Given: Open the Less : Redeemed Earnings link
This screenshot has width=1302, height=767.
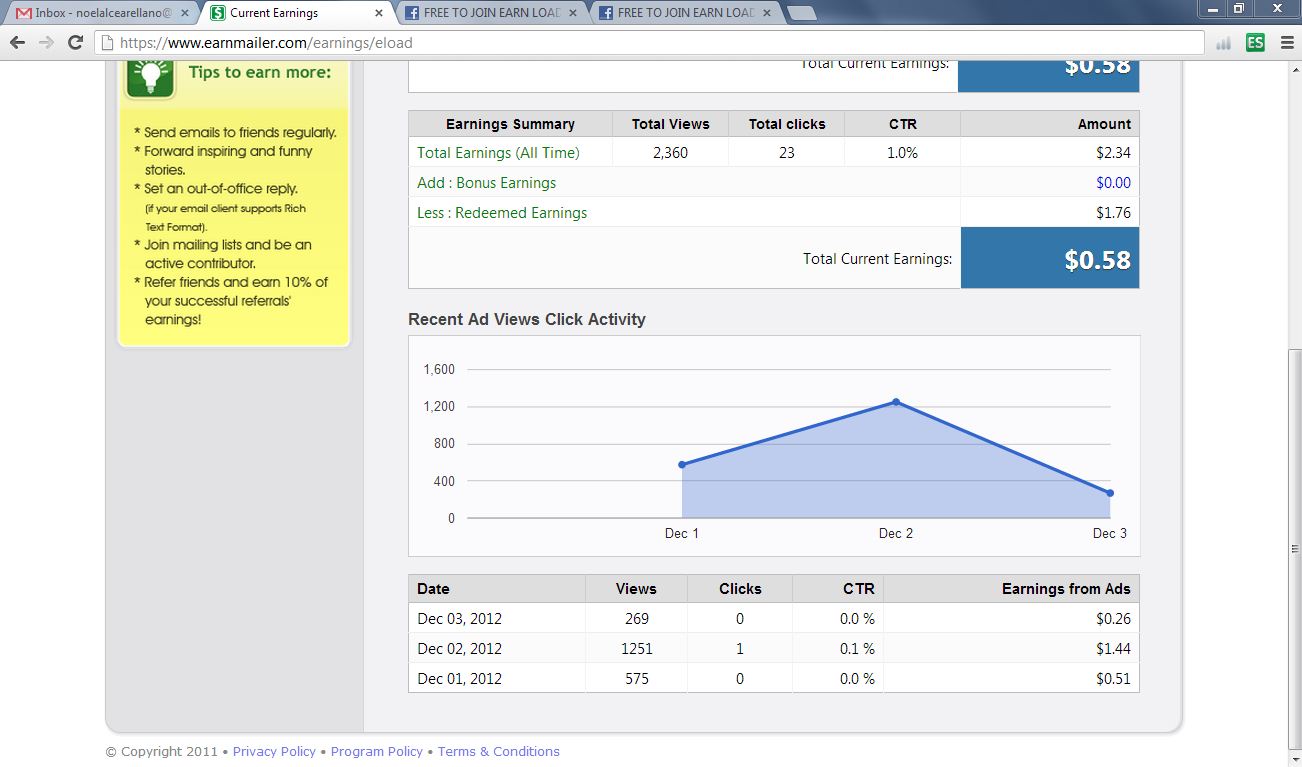Looking at the screenshot, I should (502, 213).
